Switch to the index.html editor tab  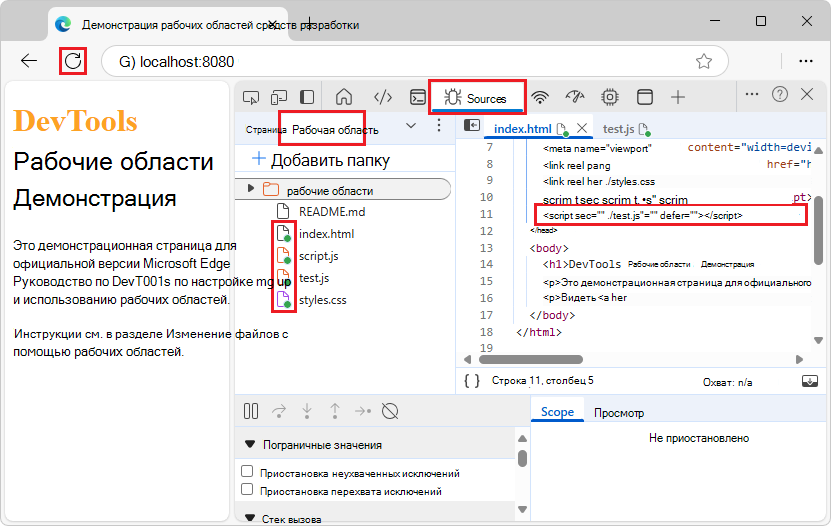point(523,129)
